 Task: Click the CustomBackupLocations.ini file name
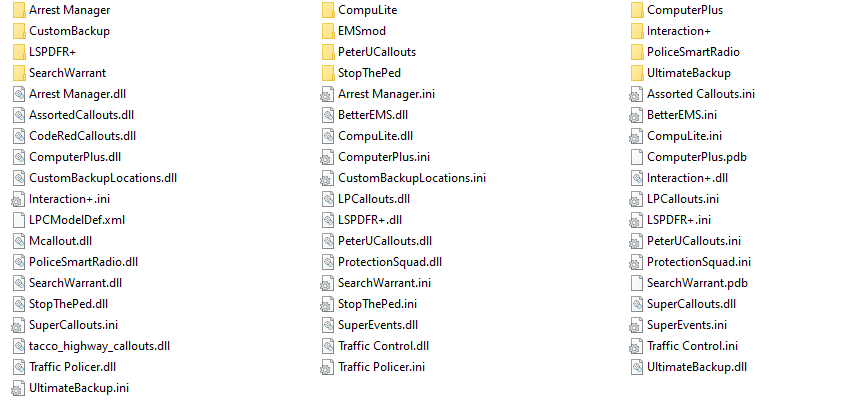point(412,178)
